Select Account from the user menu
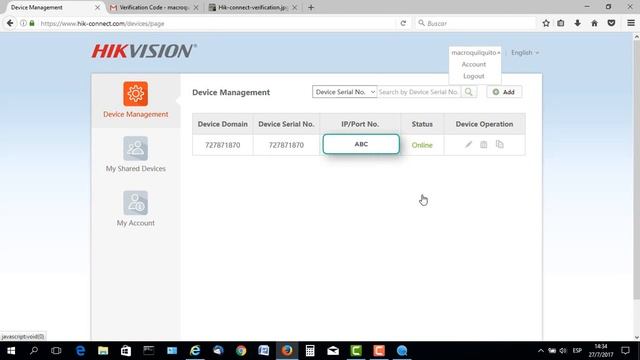Viewport: 640px width, 360px height. pyautogui.click(x=473, y=64)
